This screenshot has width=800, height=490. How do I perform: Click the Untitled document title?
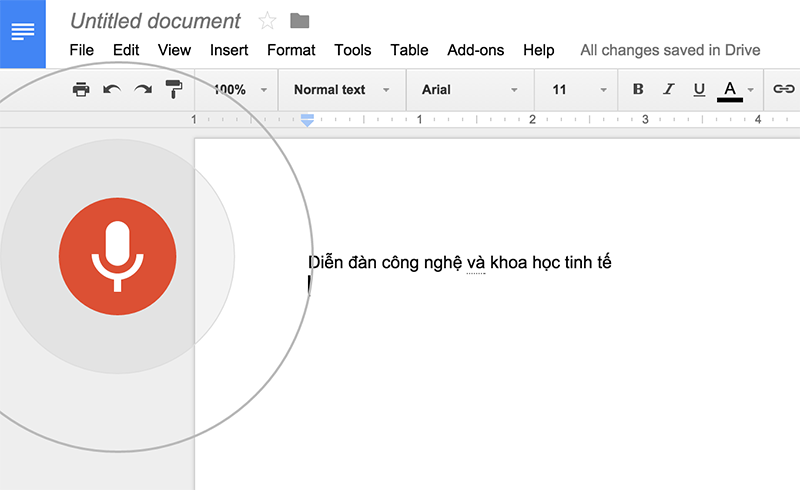click(155, 21)
